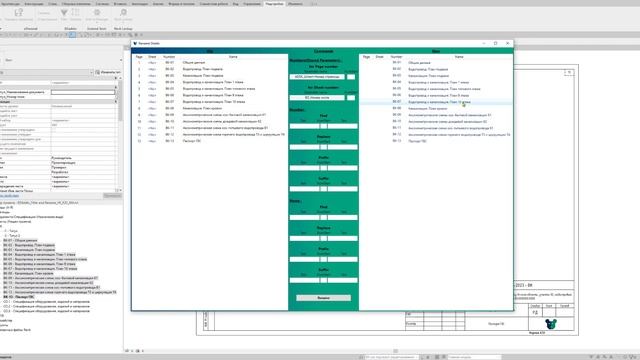Select ВК-08 - Канализация. План кровли in browser
Image resolution: width=640 pixels, height=360 pixels.
pos(28,273)
